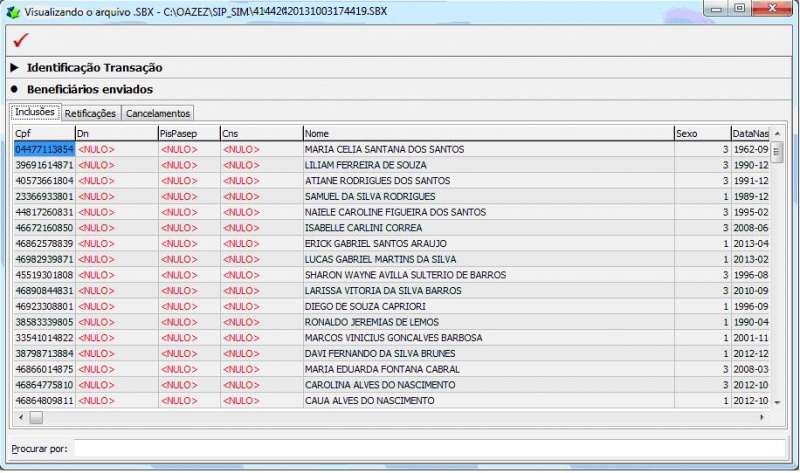Expand the Identificação Transação section
This screenshot has width=800, height=473.
pos(14,67)
